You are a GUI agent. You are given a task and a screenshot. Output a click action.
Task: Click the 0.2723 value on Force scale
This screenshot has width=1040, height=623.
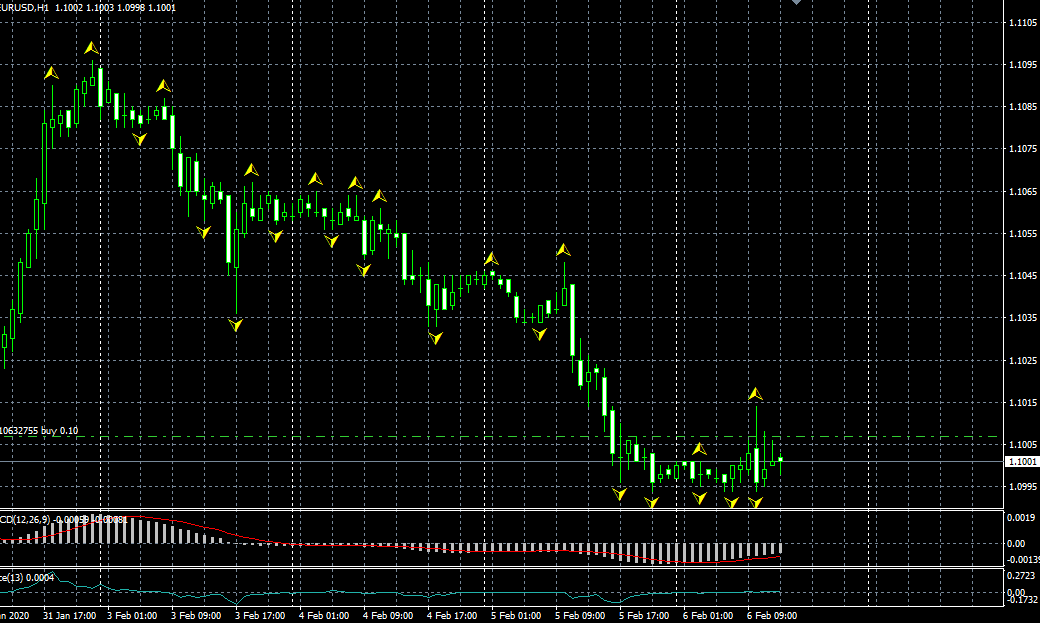(1022, 578)
